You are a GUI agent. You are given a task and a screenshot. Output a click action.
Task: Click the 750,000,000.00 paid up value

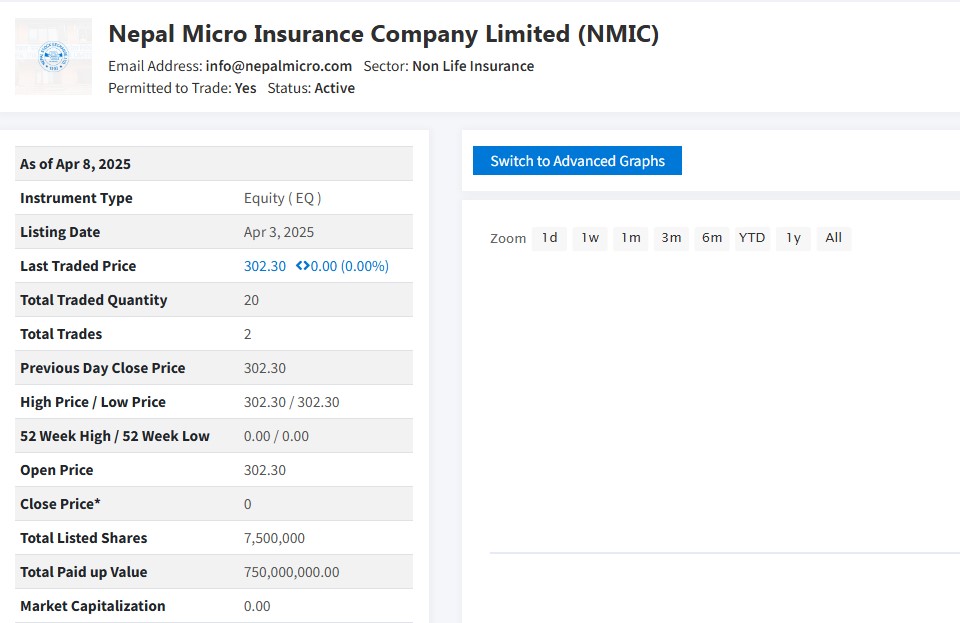coord(291,572)
